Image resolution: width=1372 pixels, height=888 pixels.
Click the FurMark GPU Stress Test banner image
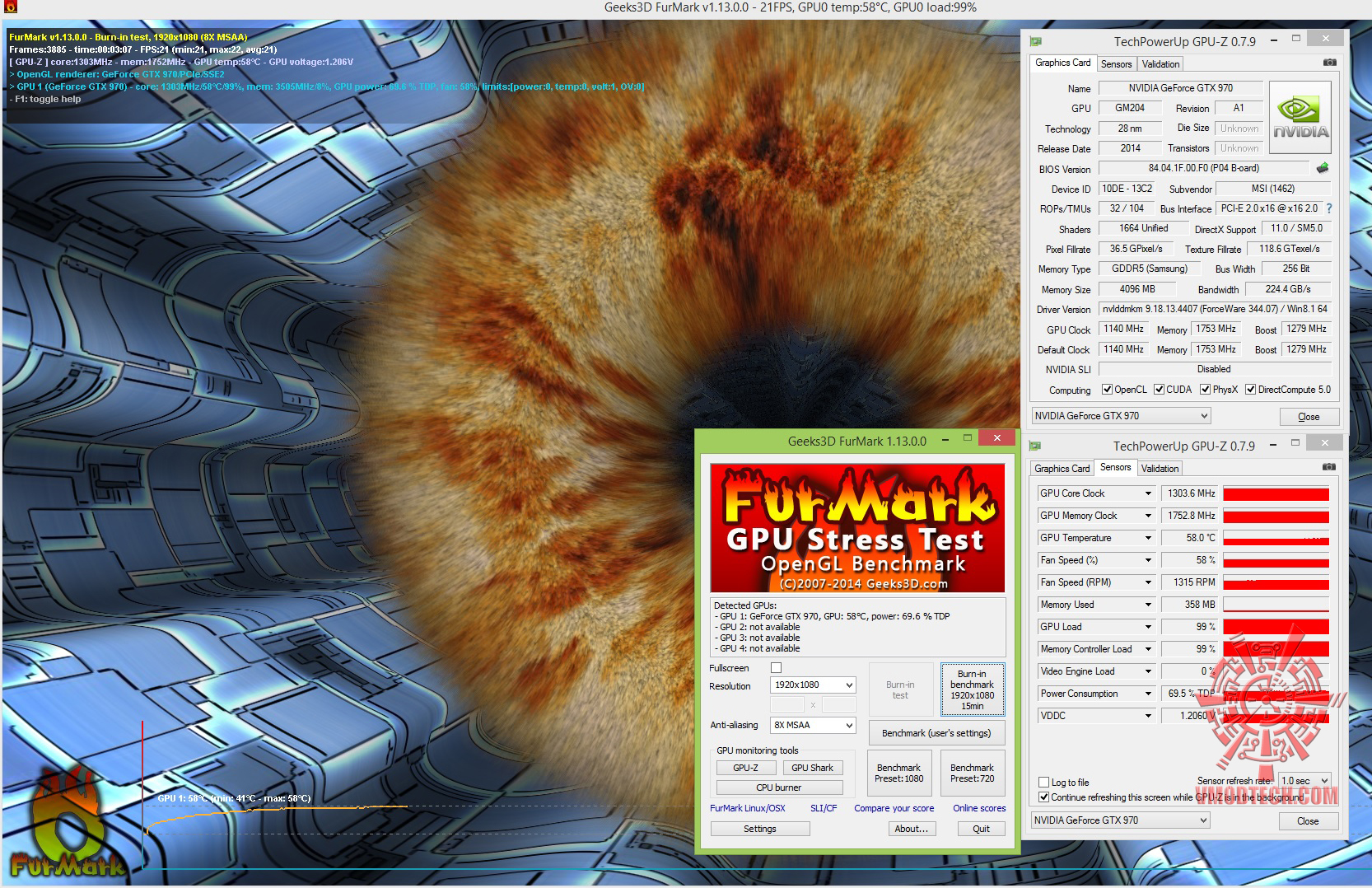pos(857,528)
